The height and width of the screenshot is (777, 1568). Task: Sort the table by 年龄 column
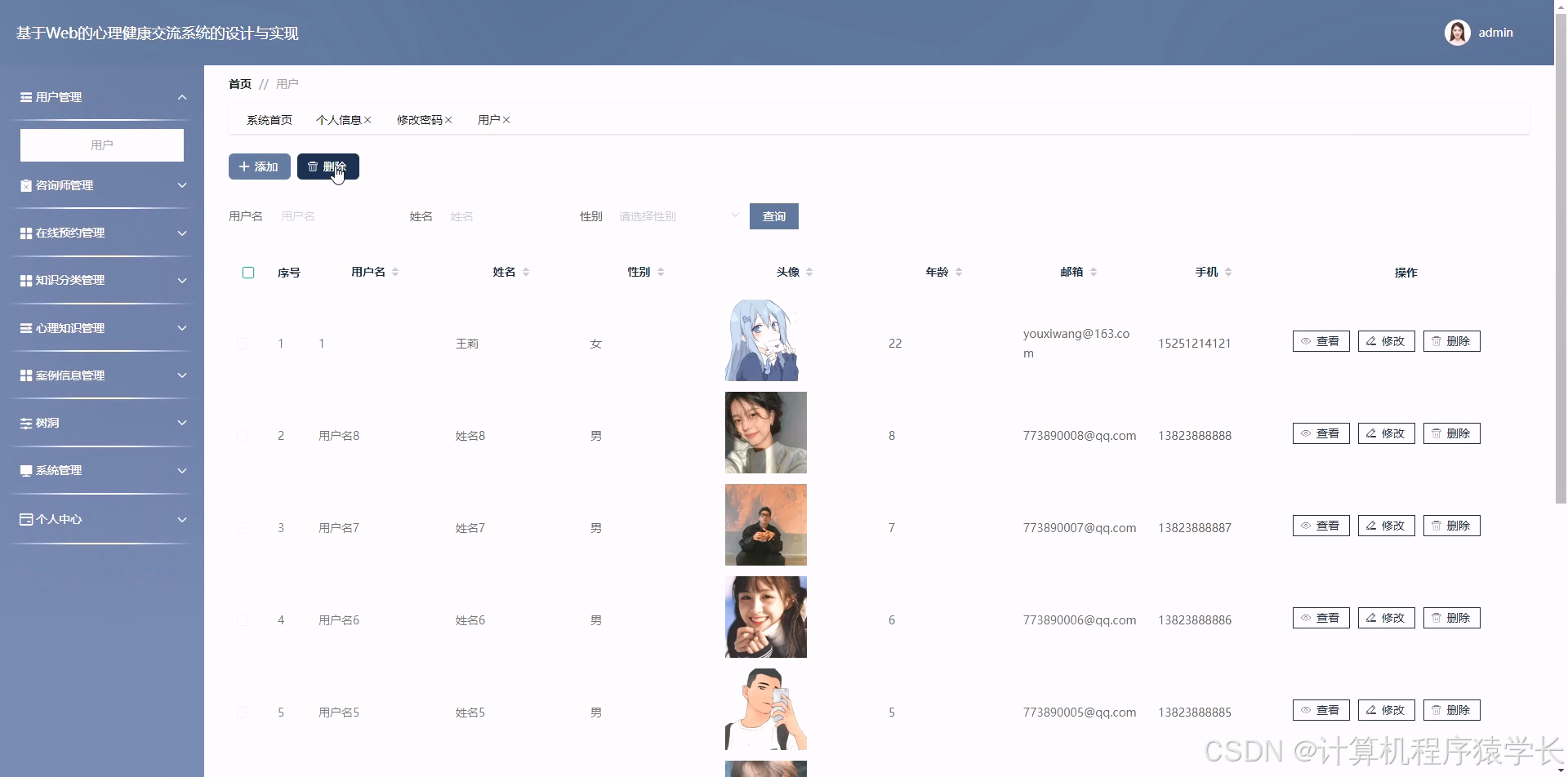[960, 272]
